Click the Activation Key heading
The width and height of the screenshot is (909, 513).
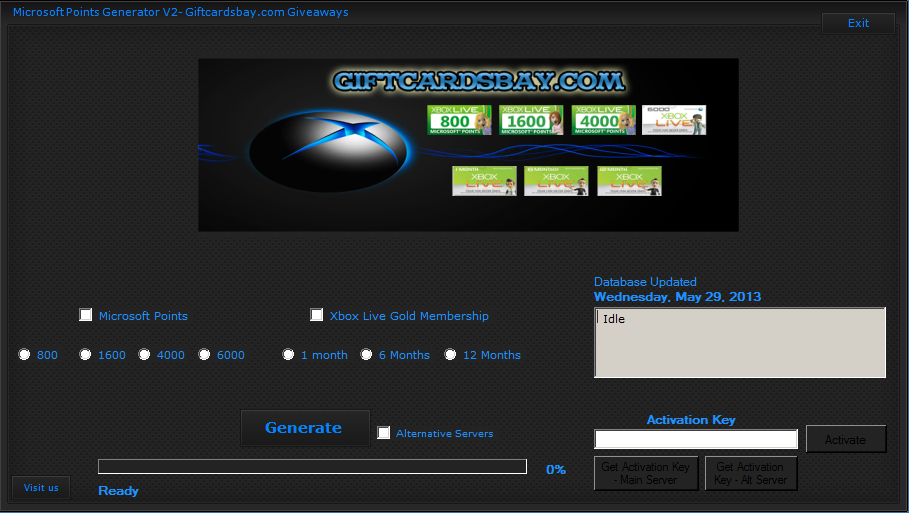(691, 420)
